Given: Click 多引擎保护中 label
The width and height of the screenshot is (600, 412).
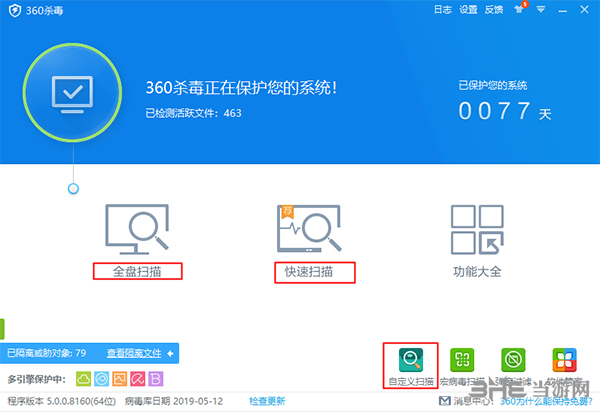Looking at the screenshot, I should 36,379.
